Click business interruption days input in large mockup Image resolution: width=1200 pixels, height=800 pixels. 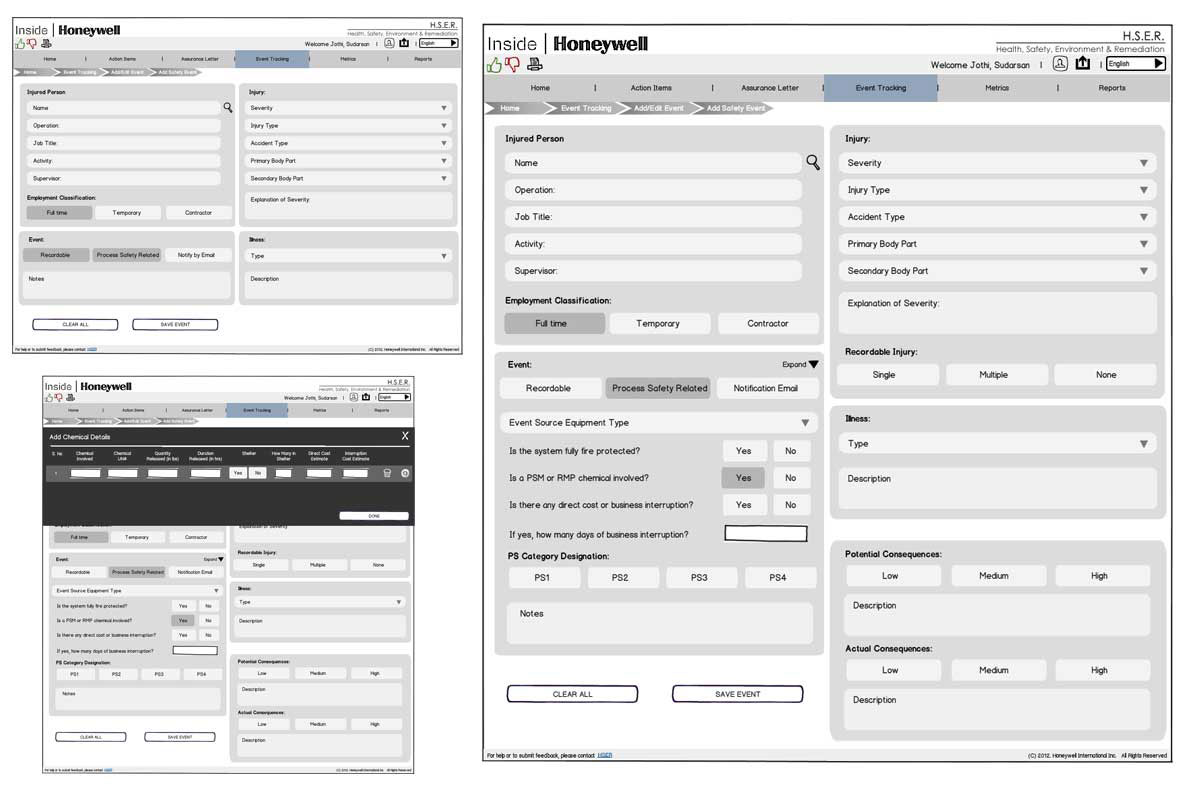tap(765, 534)
